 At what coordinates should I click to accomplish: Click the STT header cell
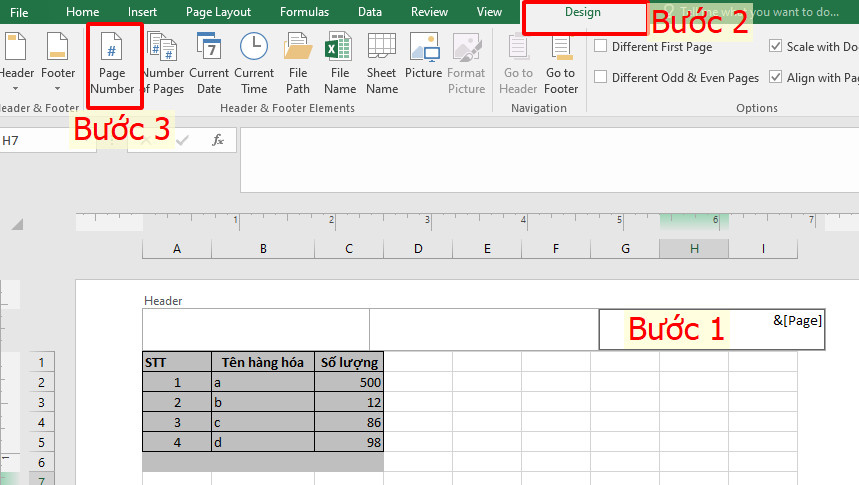tap(177, 362)
